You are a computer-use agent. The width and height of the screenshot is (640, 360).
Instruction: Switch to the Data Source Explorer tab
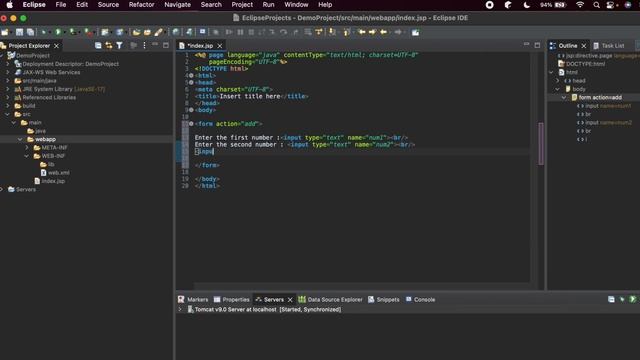coord(330,300)
